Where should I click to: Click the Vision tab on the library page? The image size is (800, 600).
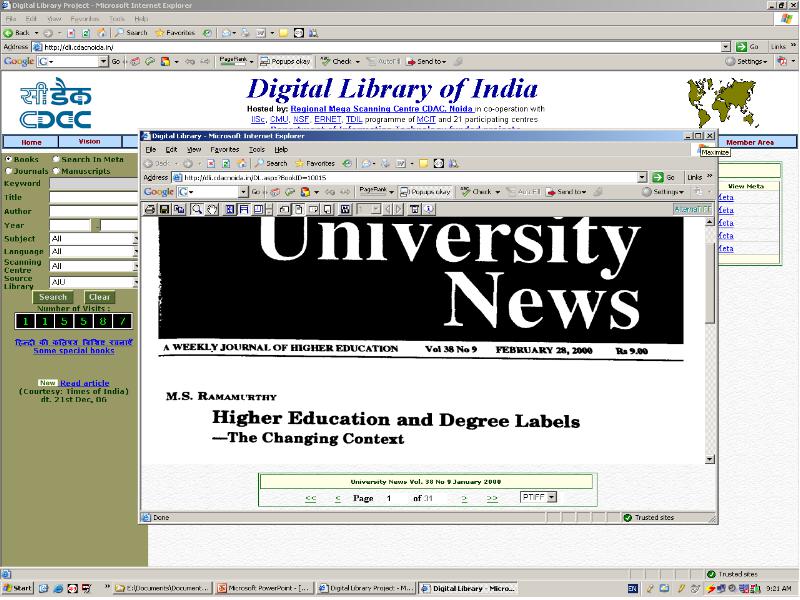coord(89,141)
